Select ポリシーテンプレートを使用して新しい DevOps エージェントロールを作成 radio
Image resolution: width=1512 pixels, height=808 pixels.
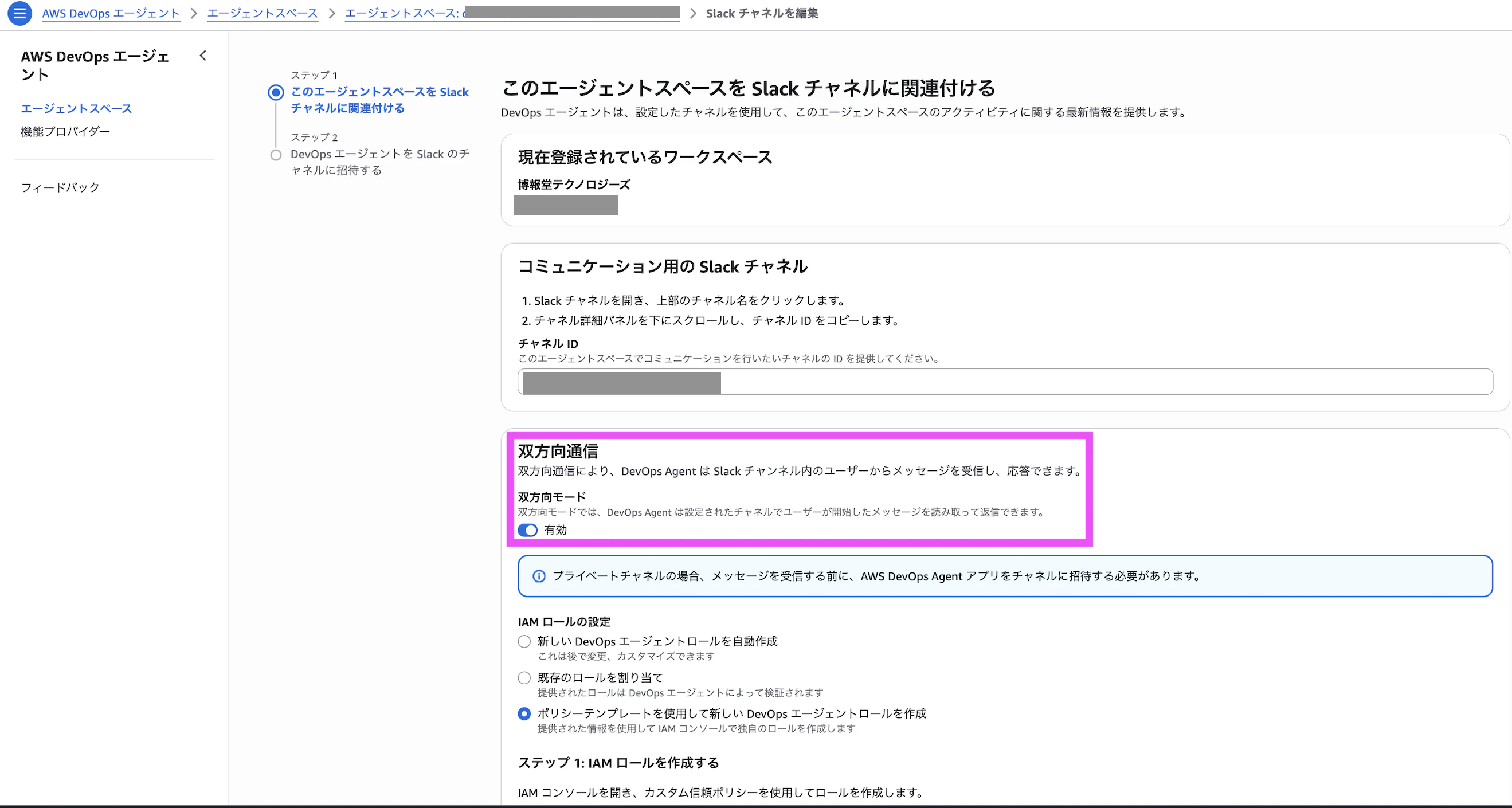[x=524, y=713]
